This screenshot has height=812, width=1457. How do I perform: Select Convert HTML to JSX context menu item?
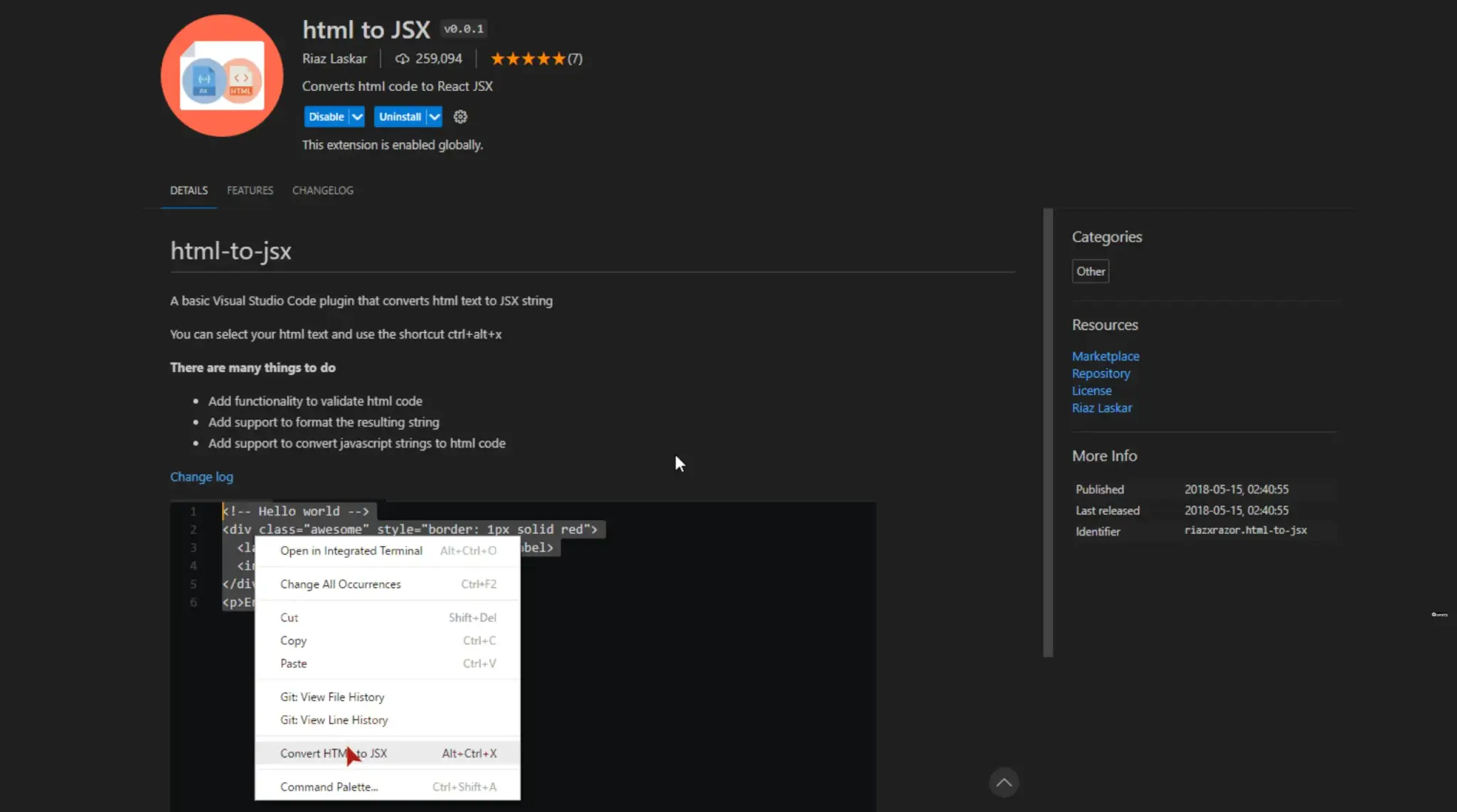pos(333,752)
